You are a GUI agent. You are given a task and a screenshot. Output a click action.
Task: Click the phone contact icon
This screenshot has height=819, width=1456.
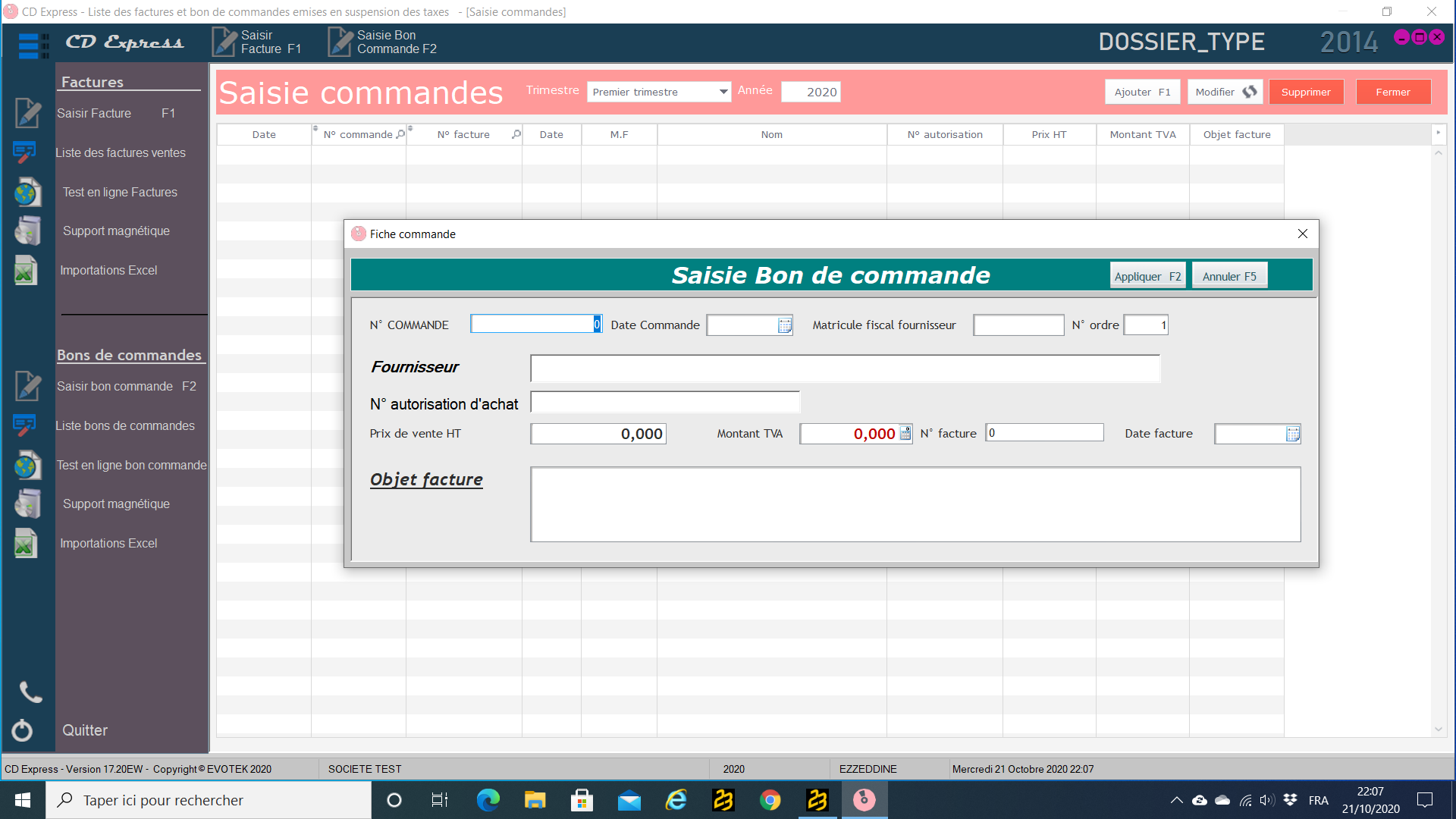pyautogui.click(x=30, y=692)
